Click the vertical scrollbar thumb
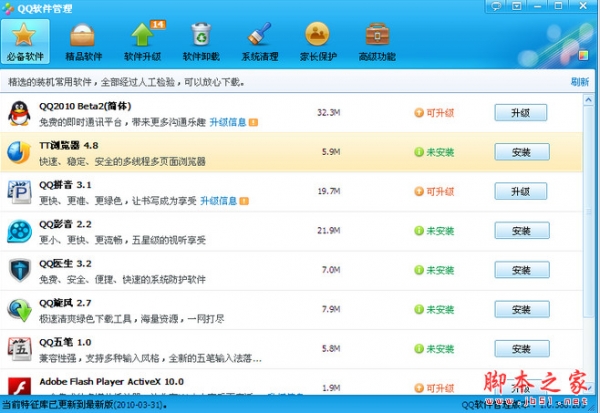 [x=588, y=212]
